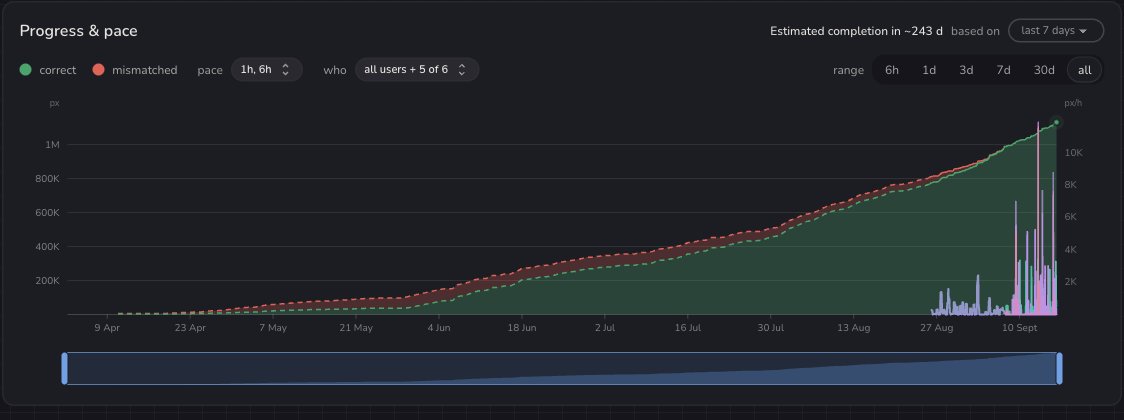Image resolution: width=1124 pixels, height=420 pixels.
Task: Click the 'px' left axis unit label
Action: click(54, 103)
